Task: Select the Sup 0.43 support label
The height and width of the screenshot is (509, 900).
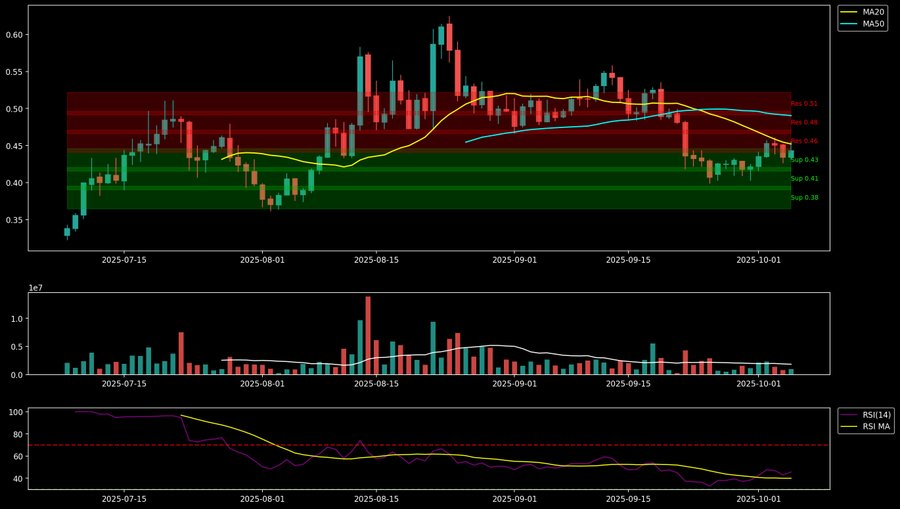Action: tap(804, 160)
